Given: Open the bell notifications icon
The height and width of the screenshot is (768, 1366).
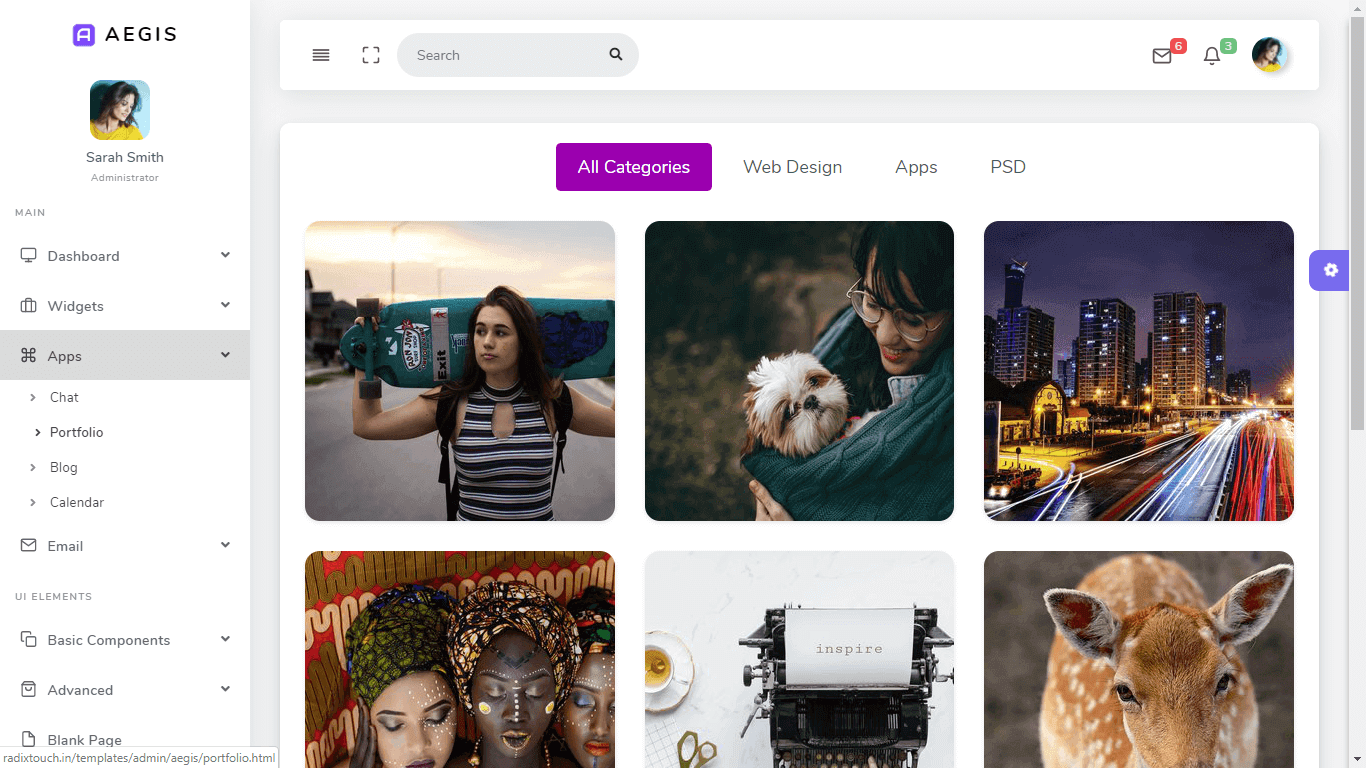Looking at the screenshot, I should click(x=1212, y=56).
